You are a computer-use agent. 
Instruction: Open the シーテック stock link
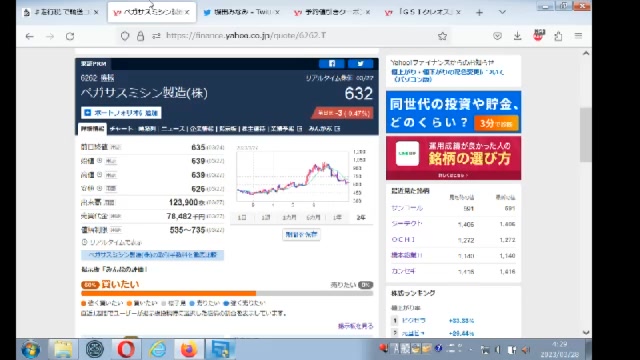tap(407, 224)
